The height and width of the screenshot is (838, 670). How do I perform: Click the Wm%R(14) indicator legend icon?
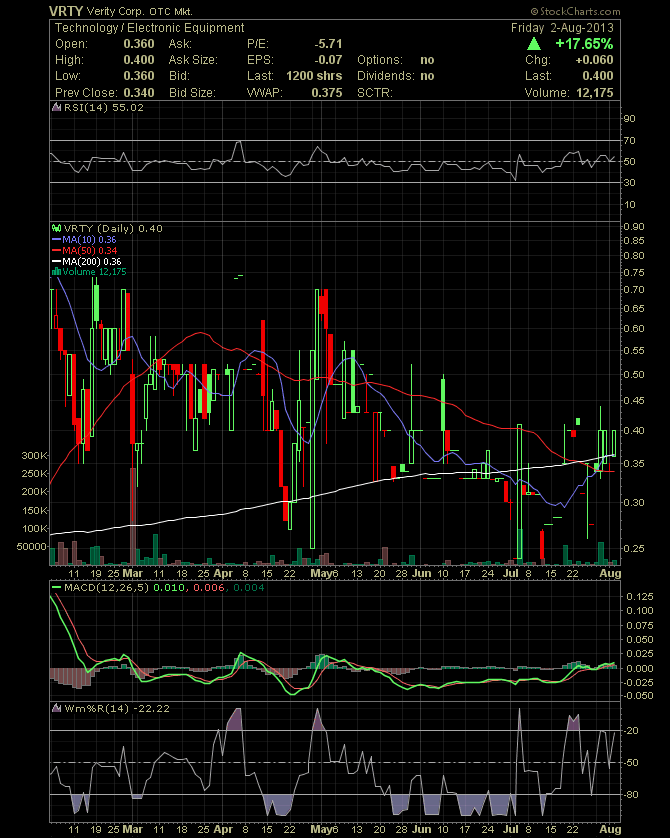[x=57, y=709]
